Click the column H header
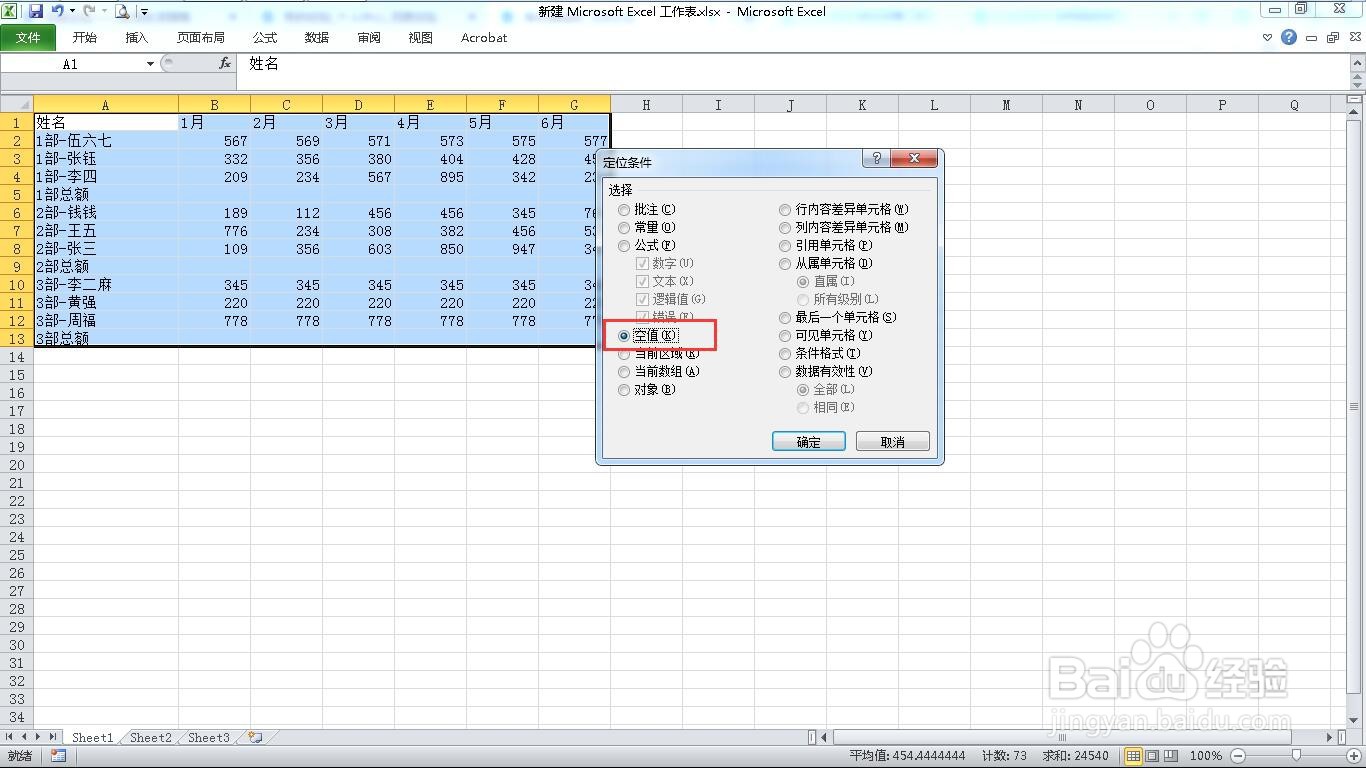The image size is (1366, 768). [646, 105]
